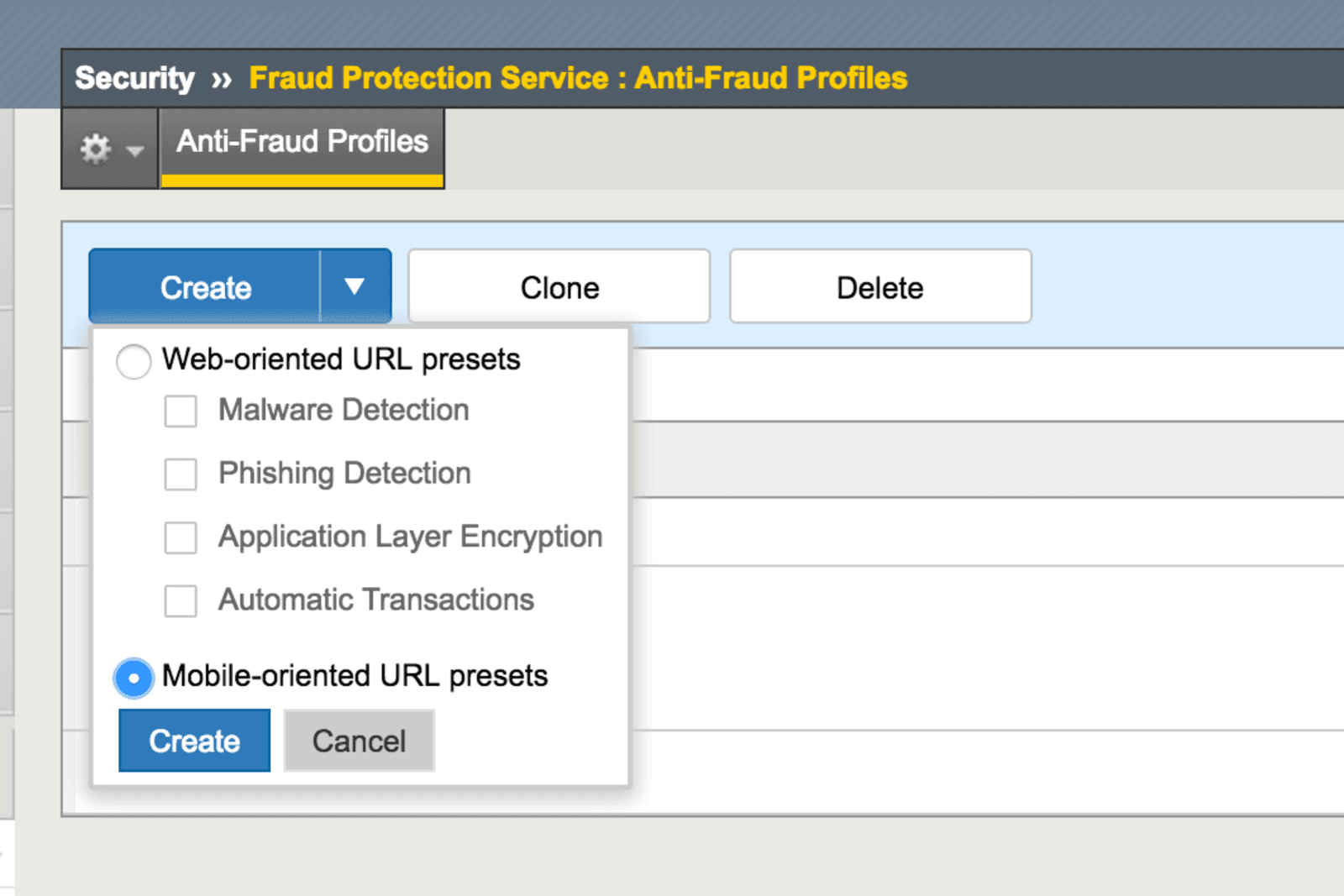
Task: Open the gear icon dropdown arrow
Action: tap(133, 153)
